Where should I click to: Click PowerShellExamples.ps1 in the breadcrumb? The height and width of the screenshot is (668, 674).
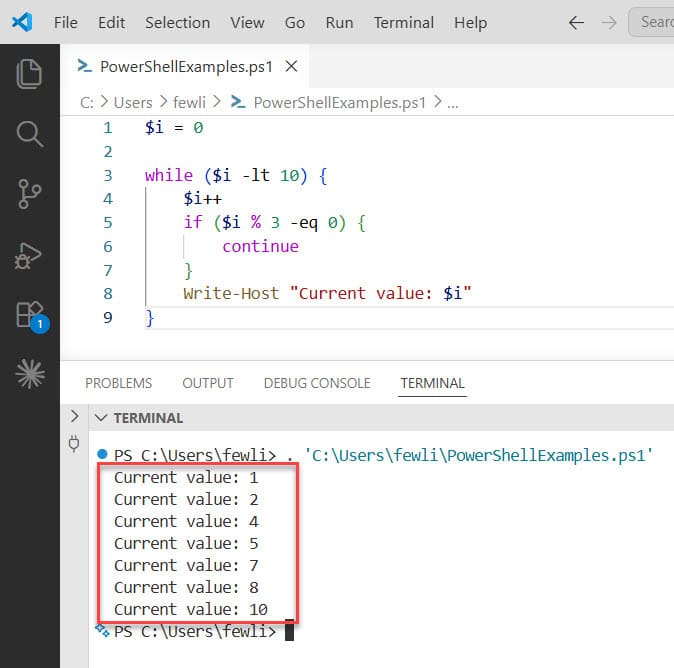coord(340,103)
